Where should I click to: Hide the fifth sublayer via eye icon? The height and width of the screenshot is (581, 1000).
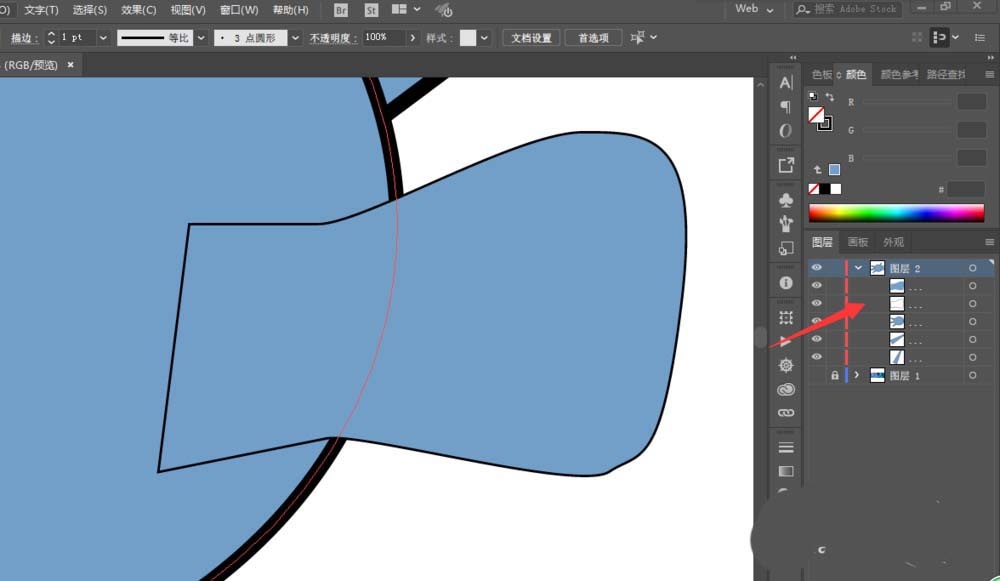point(816,357)
